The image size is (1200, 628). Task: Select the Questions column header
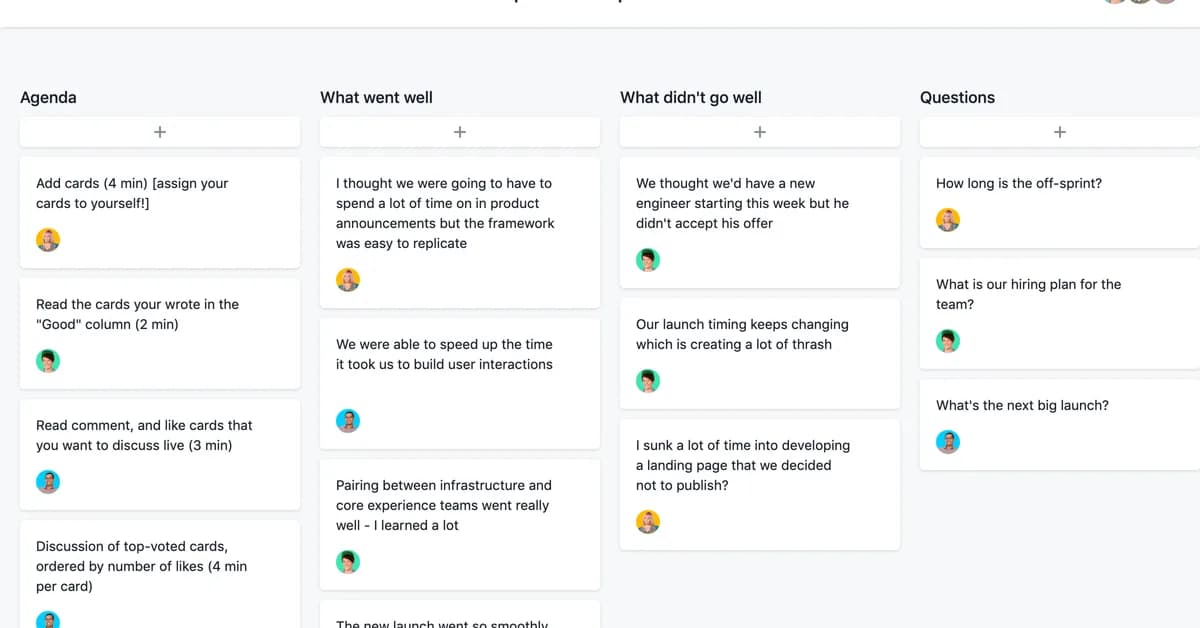click(957, 97)
